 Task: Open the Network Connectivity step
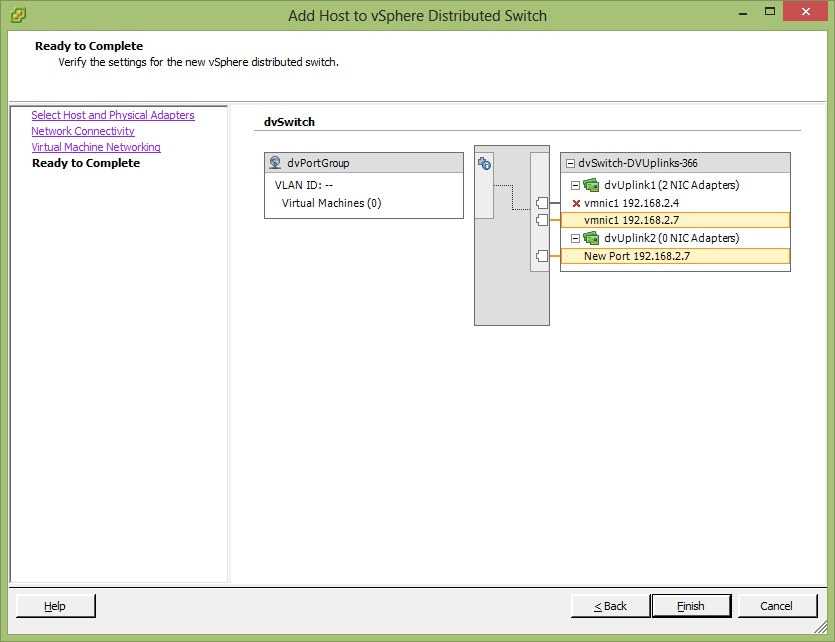point(83,131)
